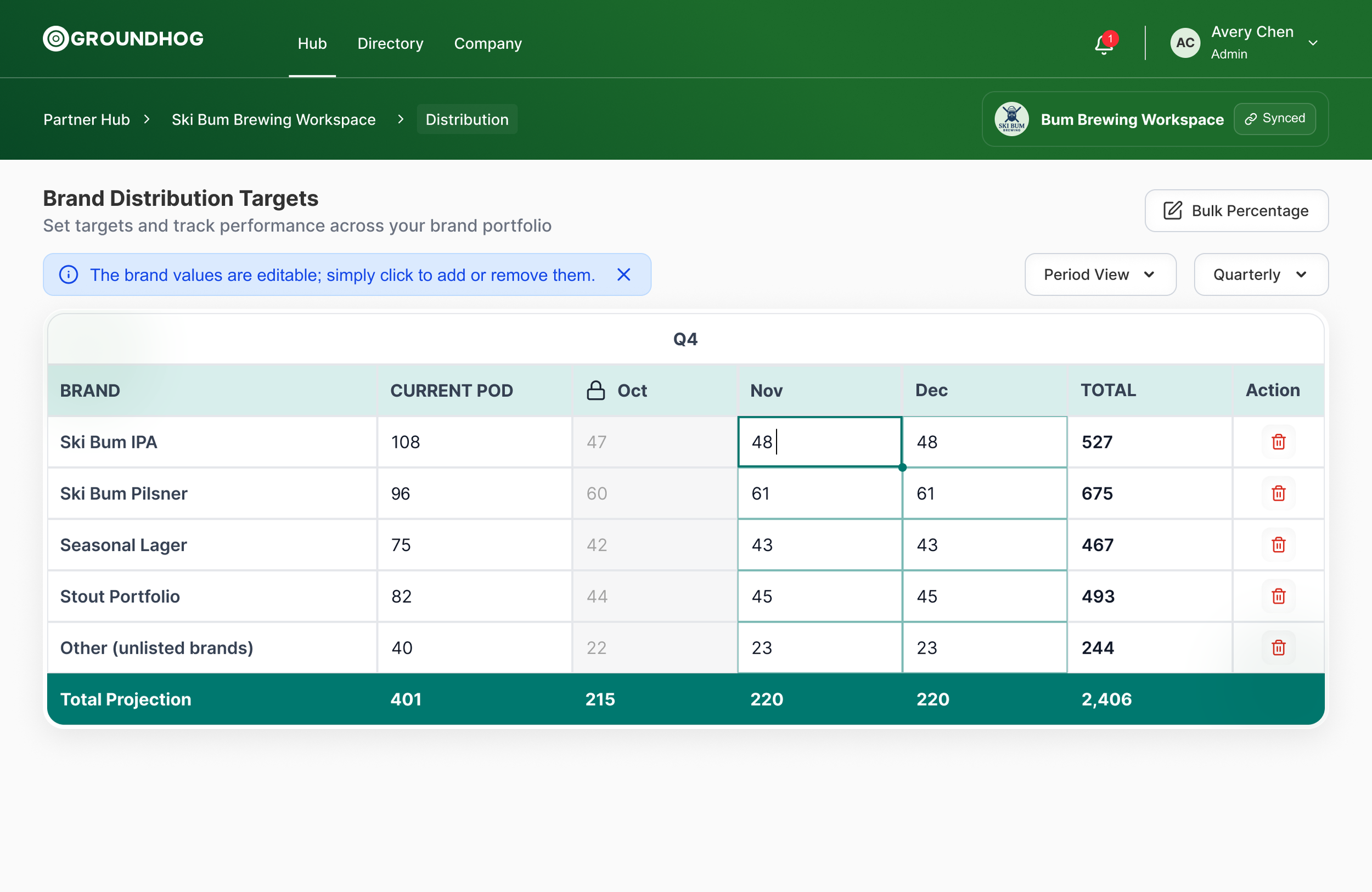
Task: Expand the Quarterly dropdown
Action: tap(1261, 274)
